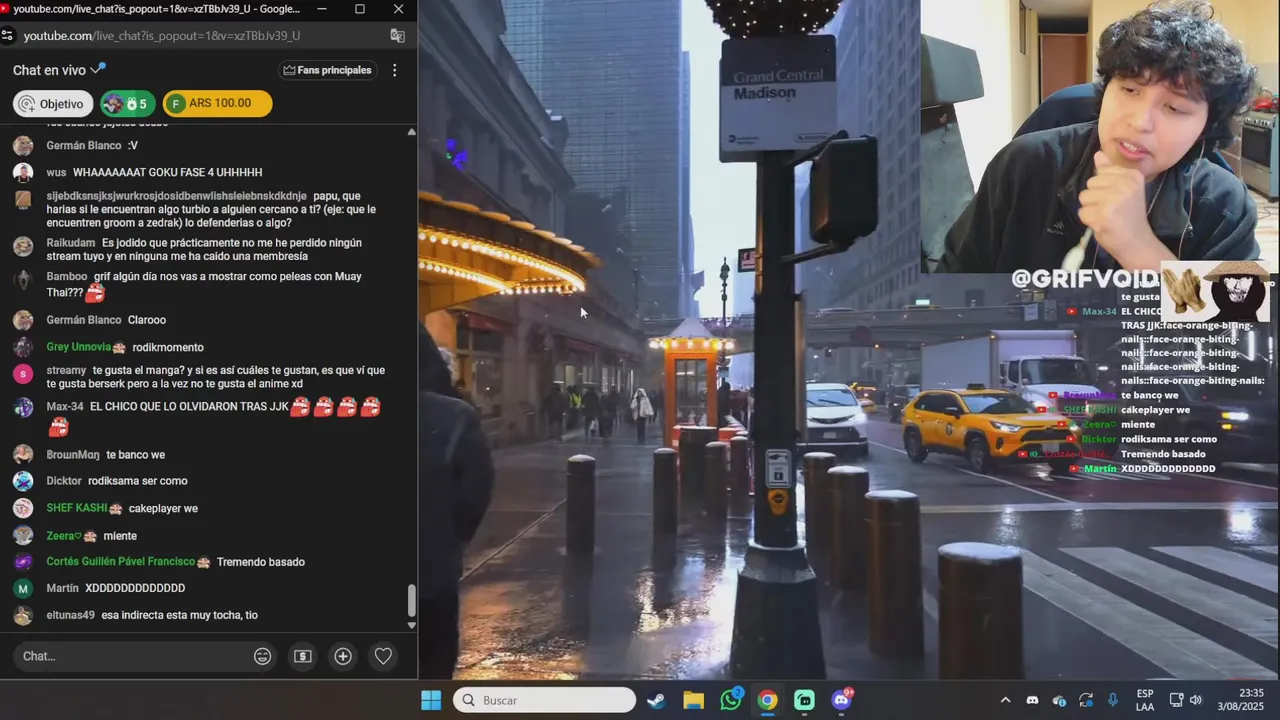Screen dimensions: 1280x720
Task: Click wus avatar in chat
Action: (x=23, y=173)
